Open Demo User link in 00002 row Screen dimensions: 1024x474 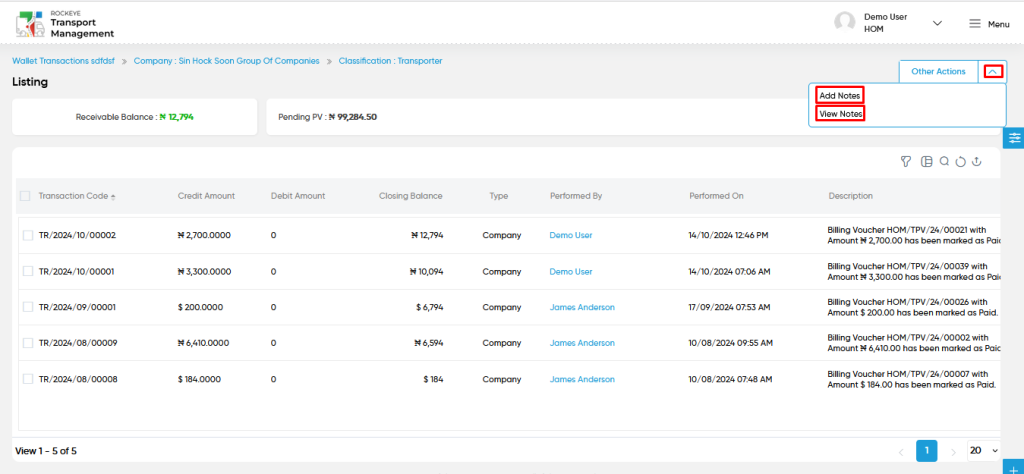(x=571, y=235)
